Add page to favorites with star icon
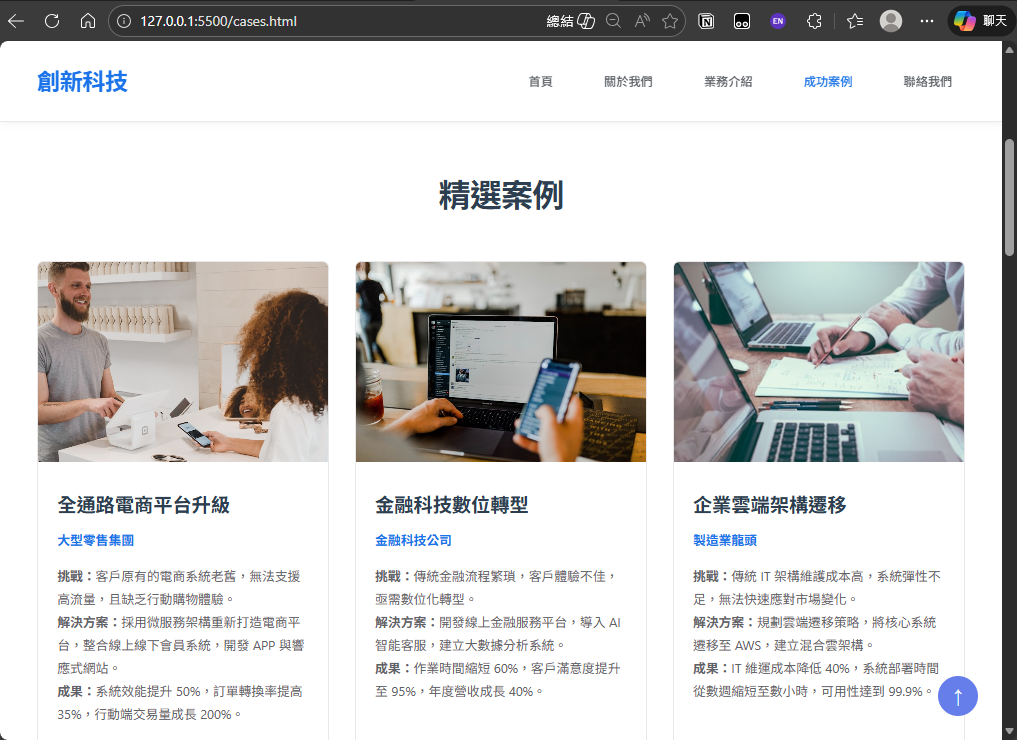1017x740 pixels. coord(669,21)
